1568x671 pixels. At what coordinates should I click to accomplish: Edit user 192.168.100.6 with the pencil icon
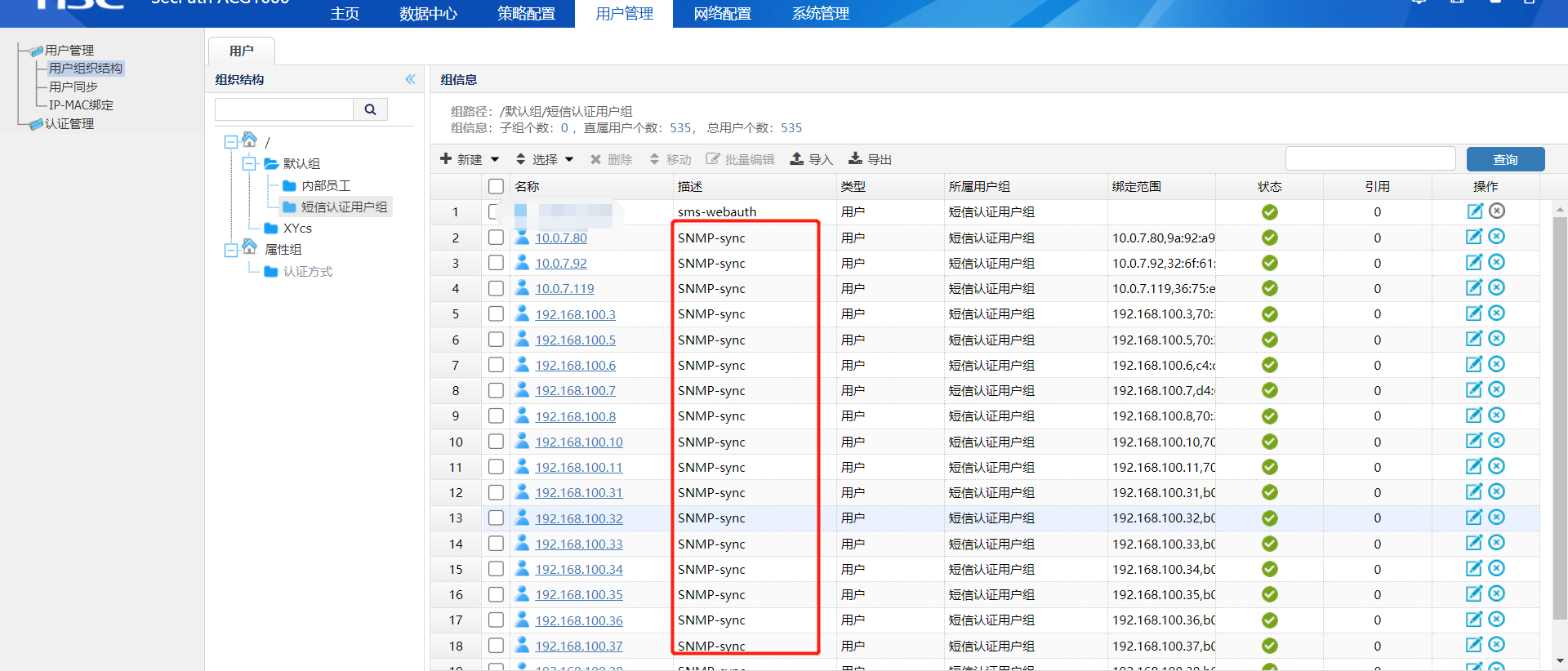(1474, 364)
